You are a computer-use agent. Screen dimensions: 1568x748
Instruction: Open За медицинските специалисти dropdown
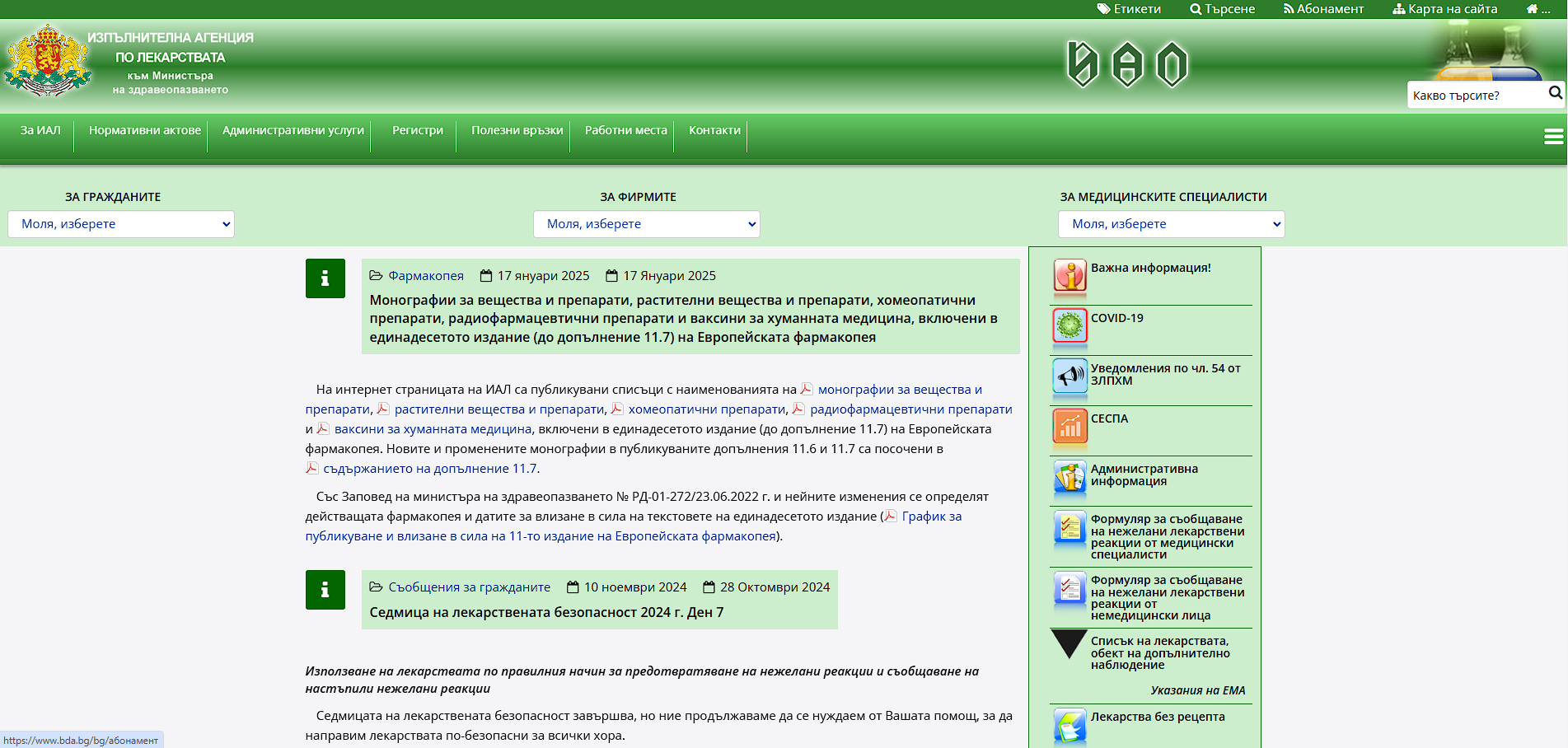[1171, 224]
